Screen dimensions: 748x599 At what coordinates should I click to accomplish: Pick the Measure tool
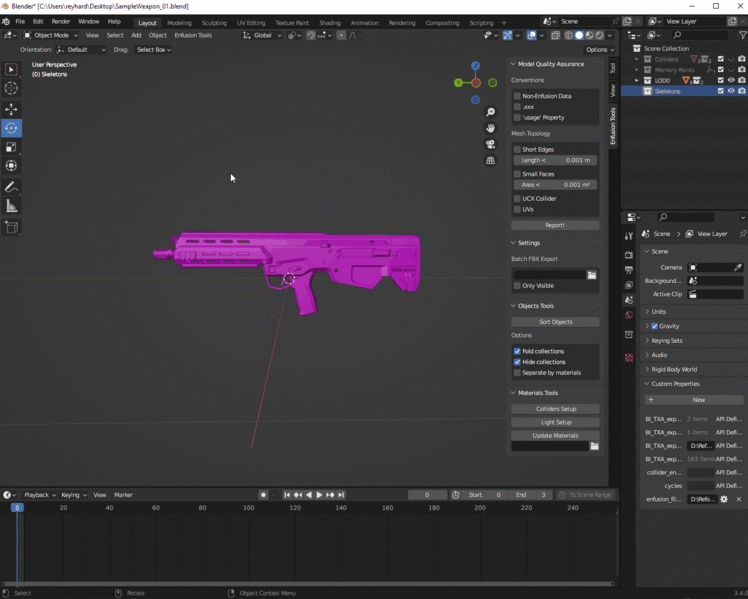11,206
